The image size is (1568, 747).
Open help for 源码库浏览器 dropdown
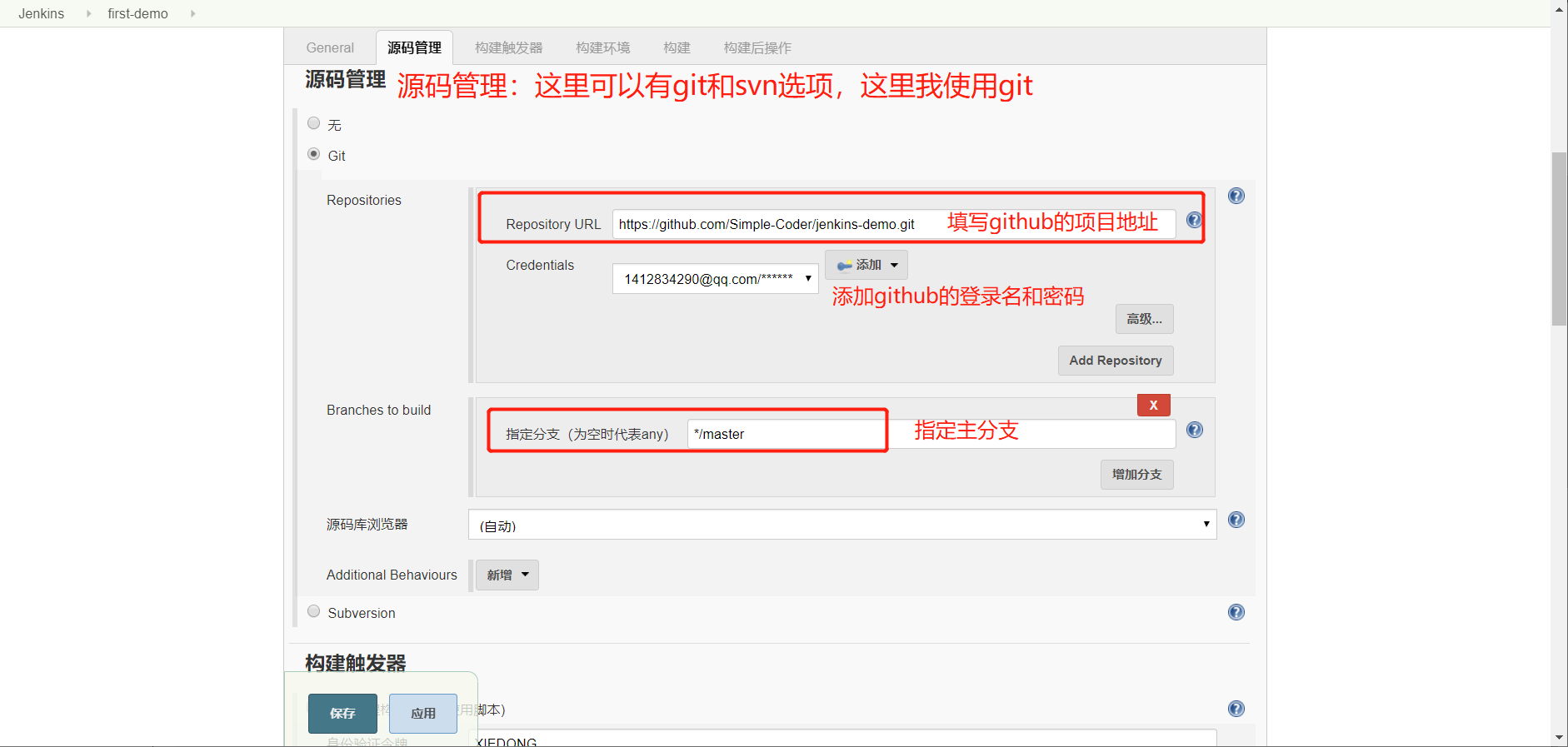1236,520
